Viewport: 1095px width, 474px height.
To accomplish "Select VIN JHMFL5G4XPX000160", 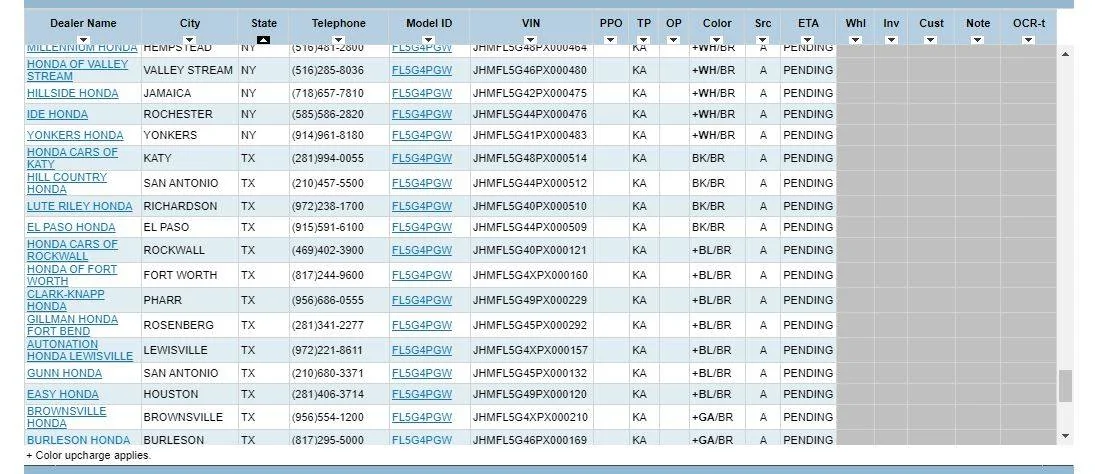I will coord(530,275).
